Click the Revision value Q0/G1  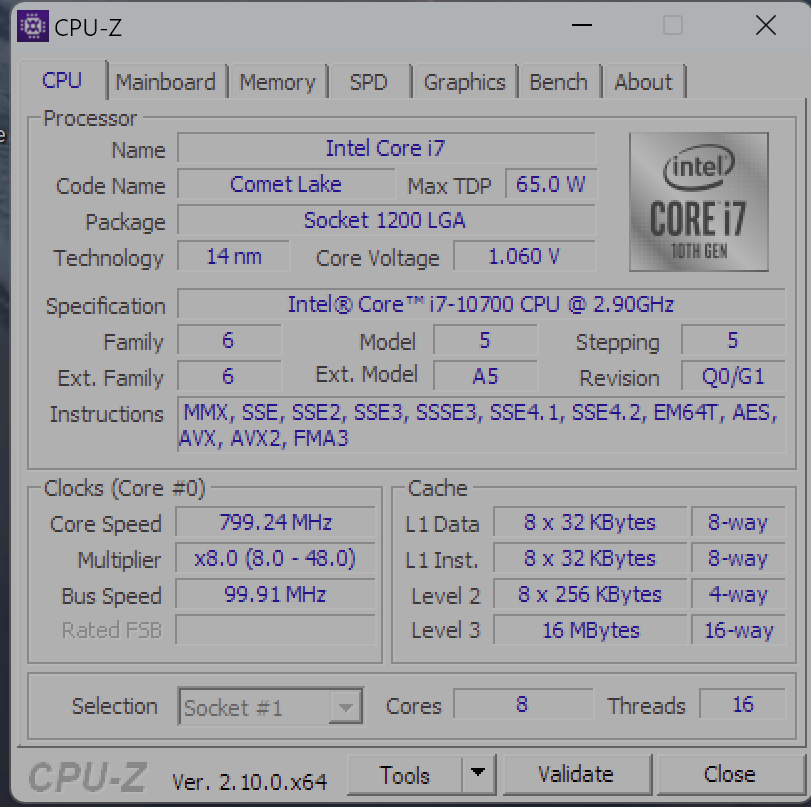click(733, 376)
